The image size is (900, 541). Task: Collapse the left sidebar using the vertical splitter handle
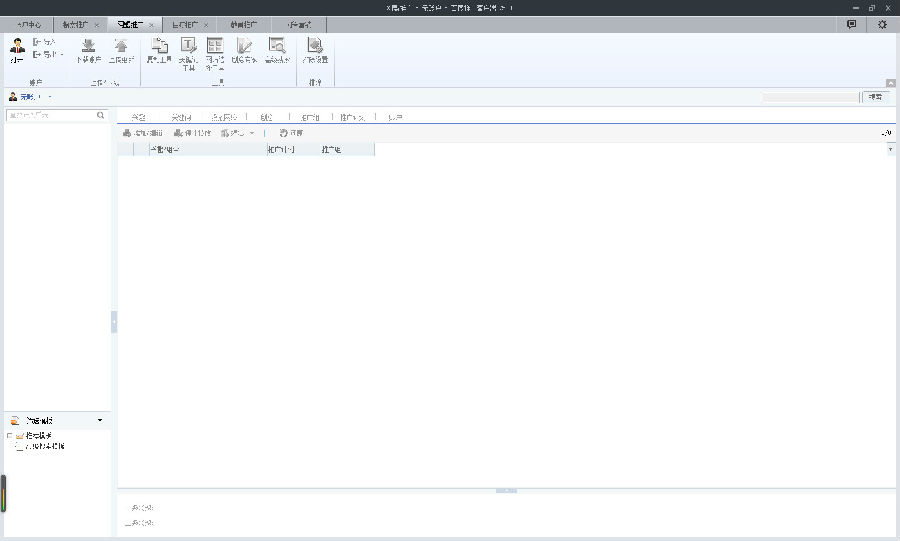[114, 322]
